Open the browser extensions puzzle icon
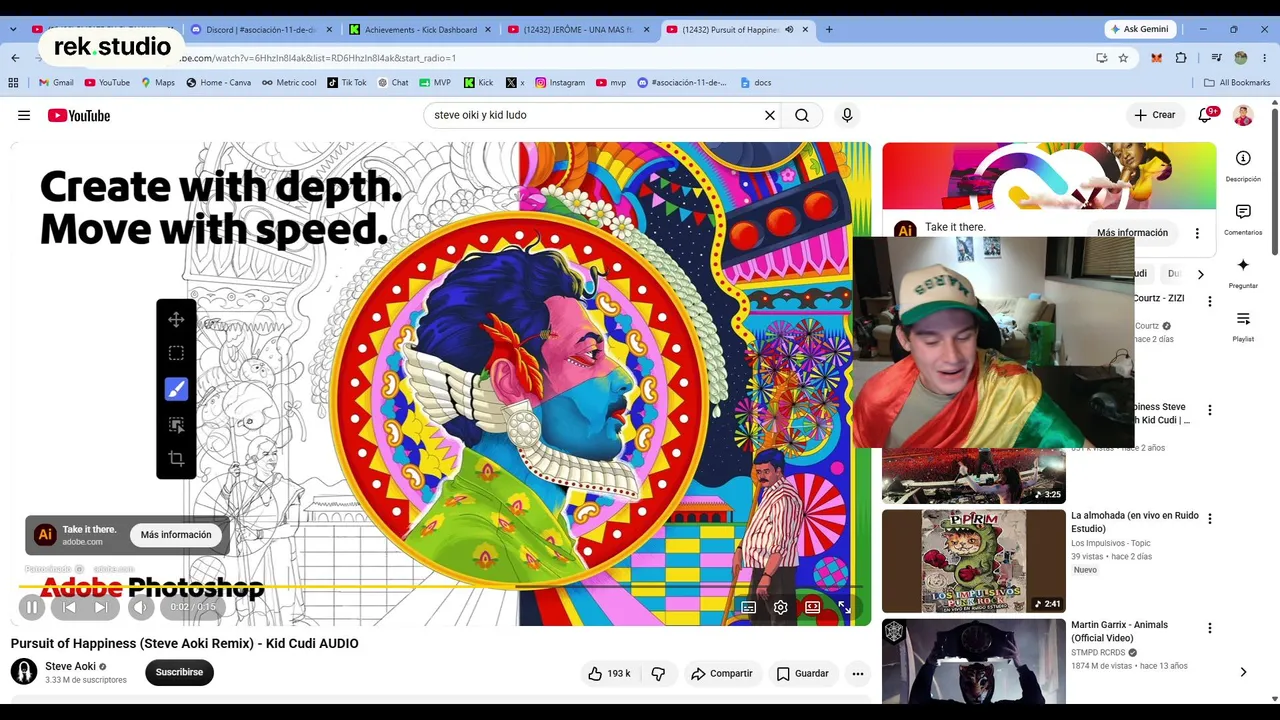This screenshot has width=1280, height=720. [x=1181, y=58]
